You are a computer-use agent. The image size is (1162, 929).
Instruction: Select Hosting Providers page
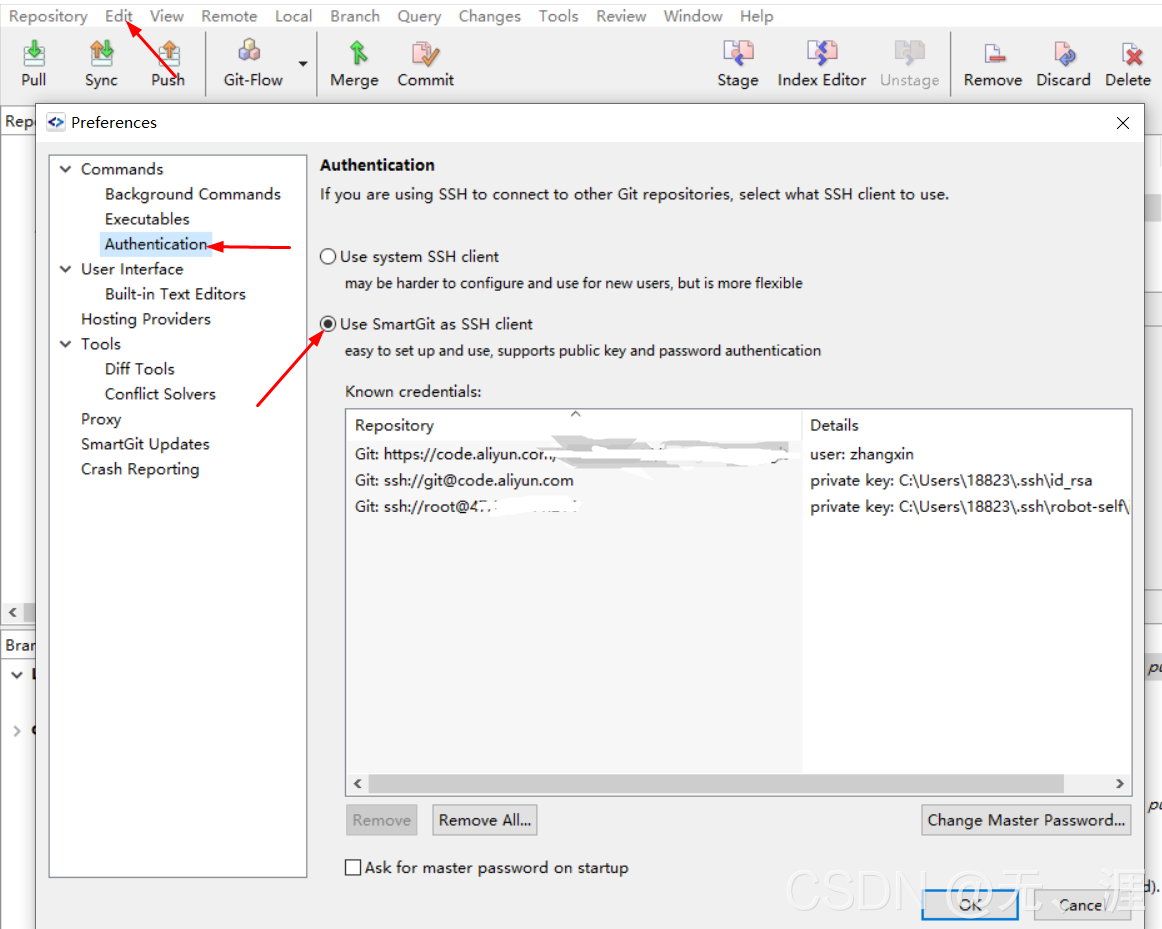click(146, 319)
